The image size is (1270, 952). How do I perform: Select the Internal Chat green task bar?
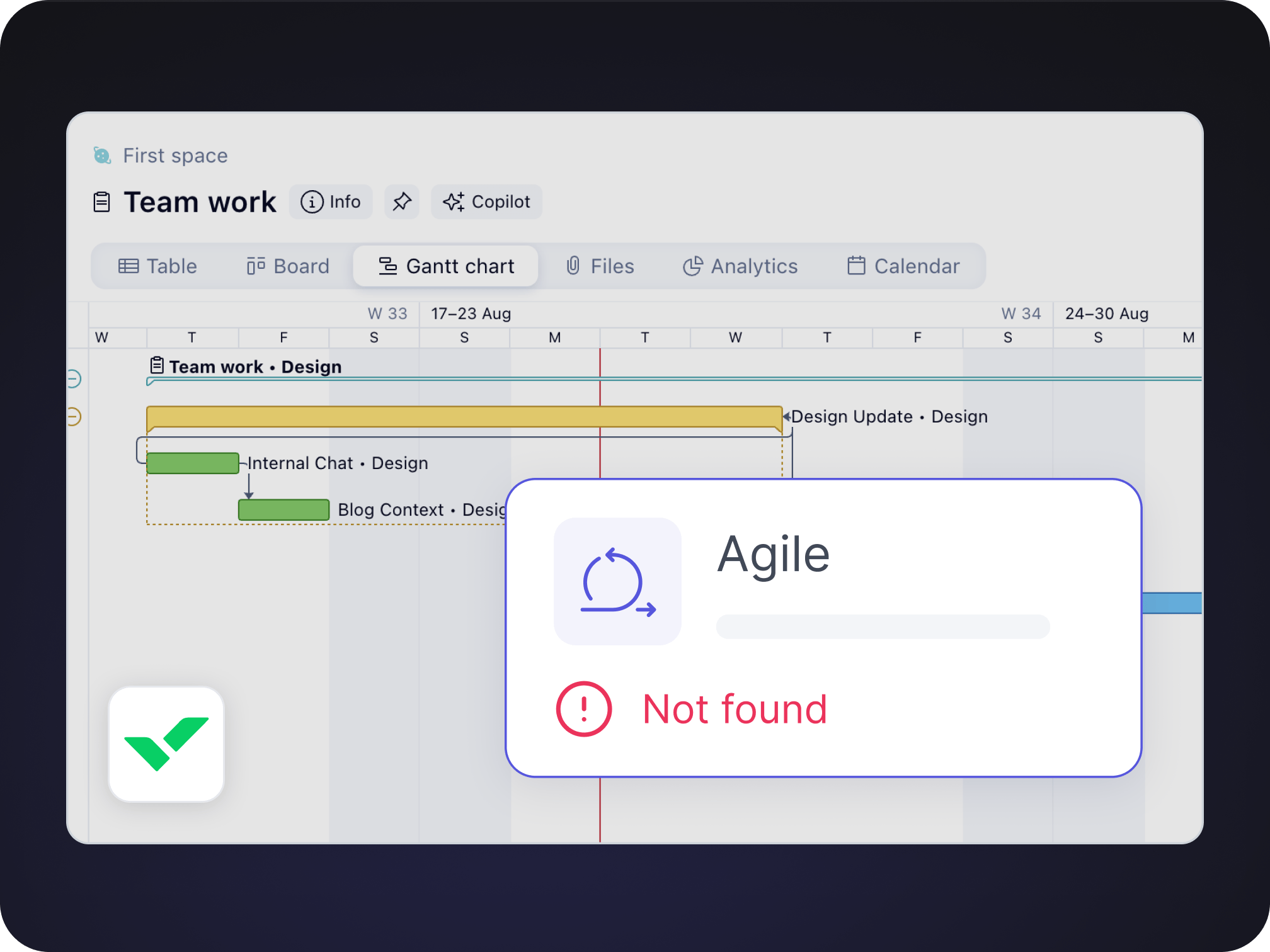pyautogui.click(x=192, y=463)
